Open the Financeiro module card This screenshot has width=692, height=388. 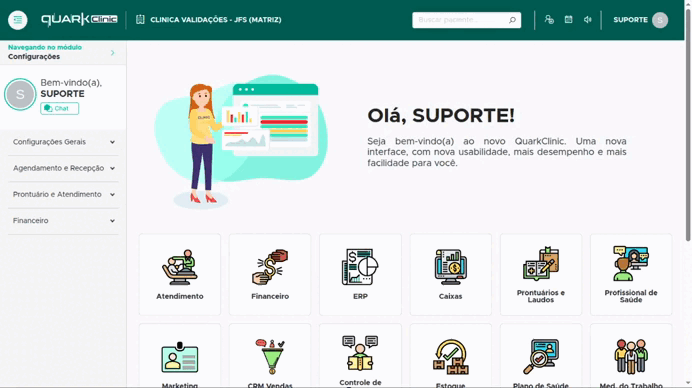point(270,275)
